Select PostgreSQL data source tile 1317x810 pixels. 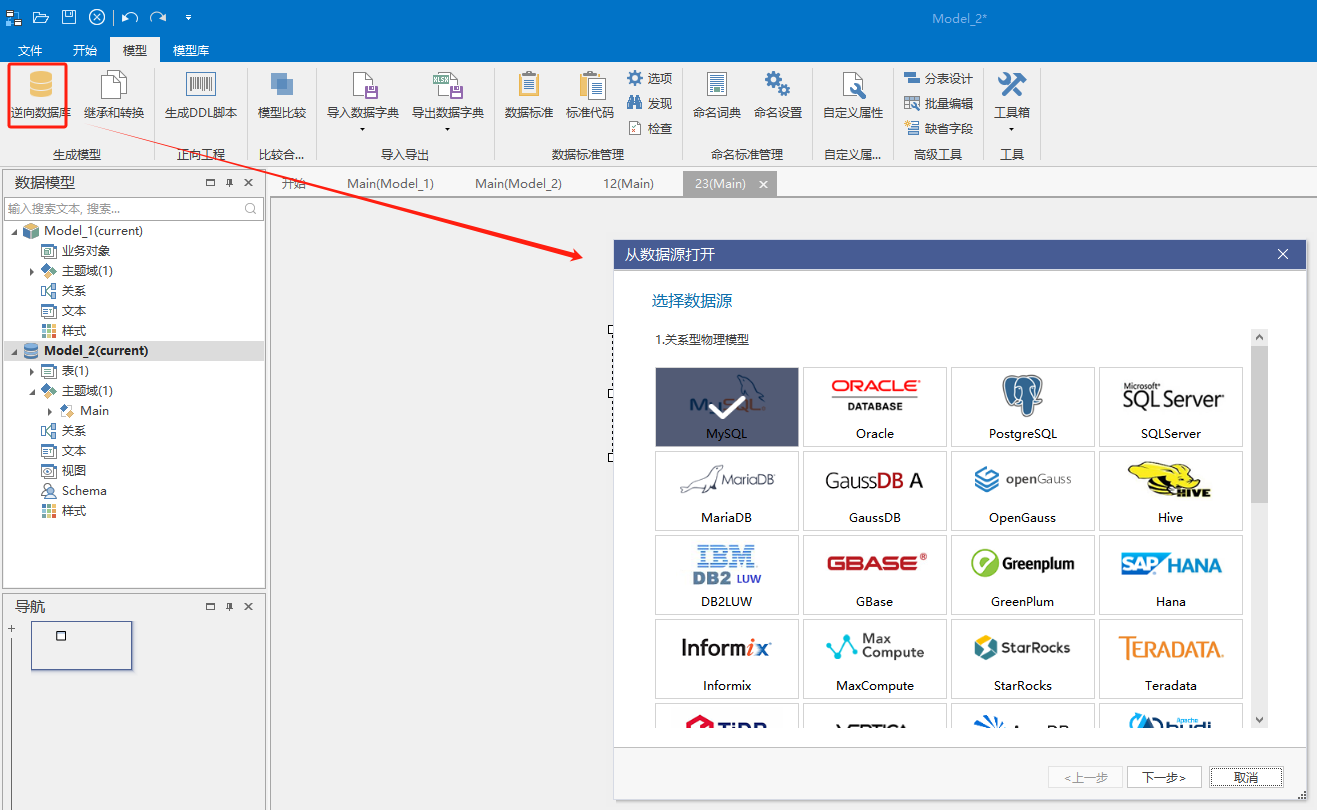(x=1023, y=407)
